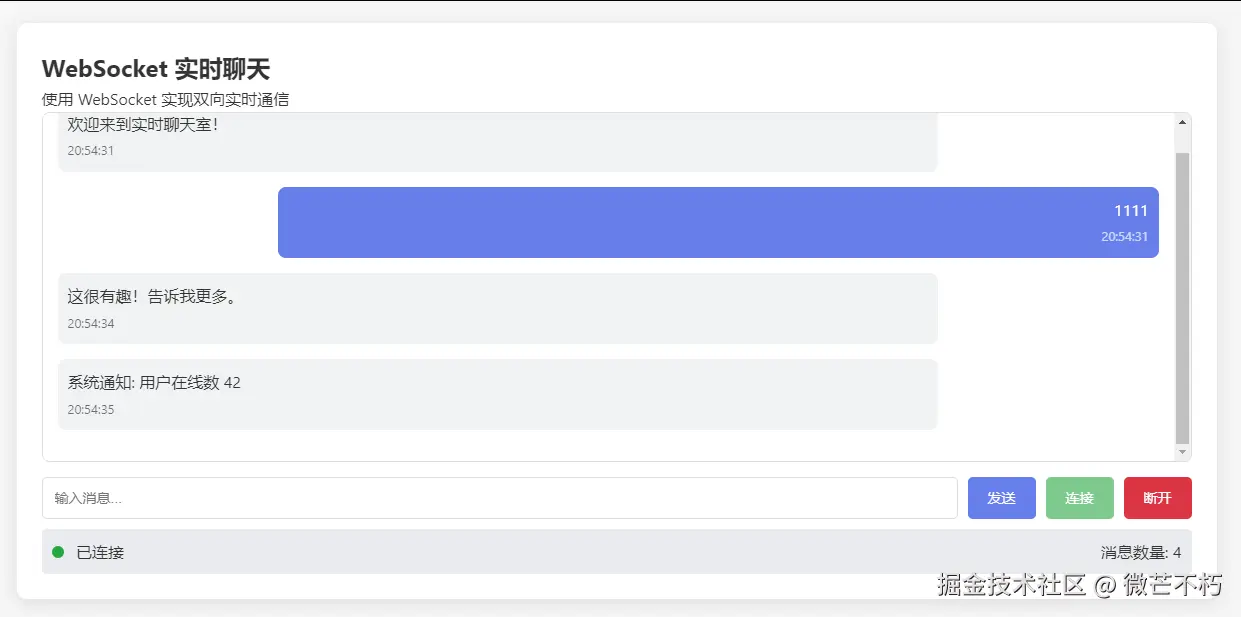The image size is (1241, 617).
Task: Click the 掘金技术社区 watermark text
Action: 1011,585
